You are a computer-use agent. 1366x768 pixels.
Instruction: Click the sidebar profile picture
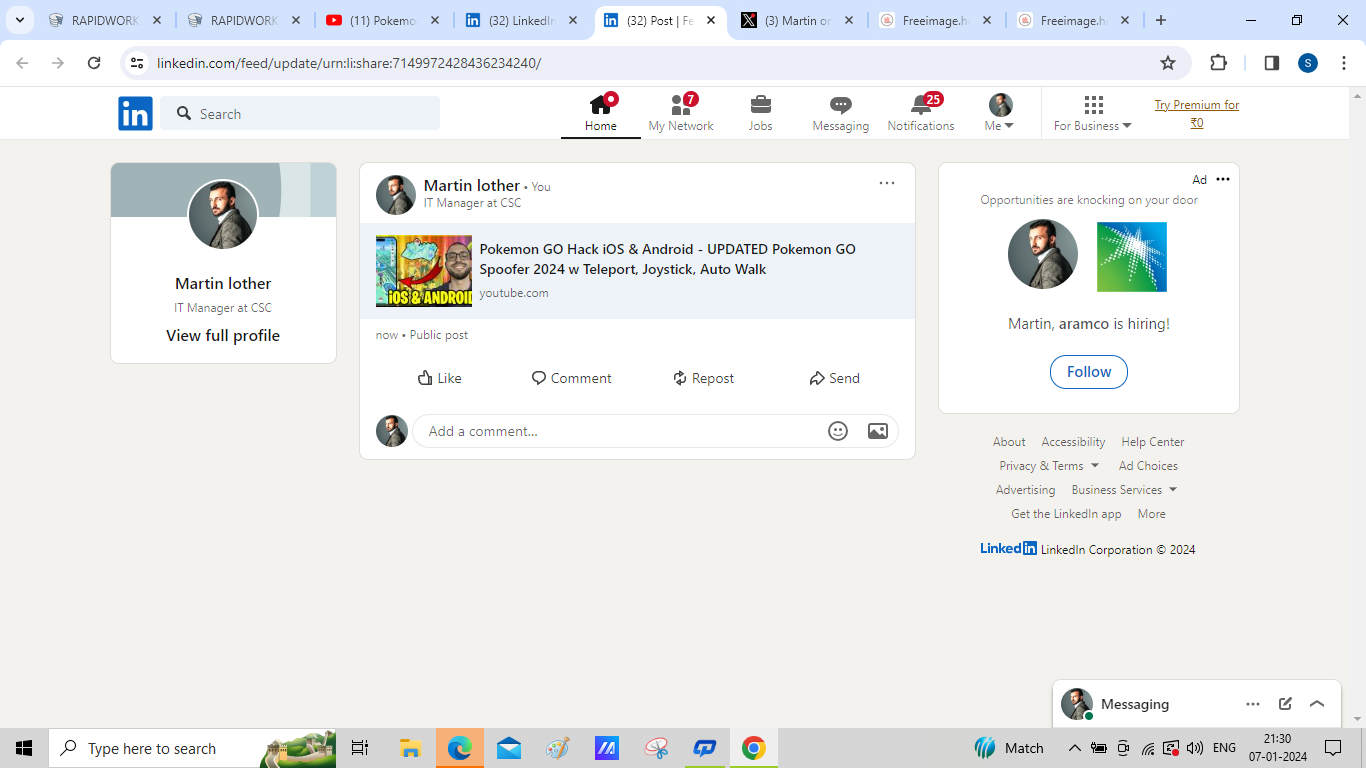click(x=223, y=215)
